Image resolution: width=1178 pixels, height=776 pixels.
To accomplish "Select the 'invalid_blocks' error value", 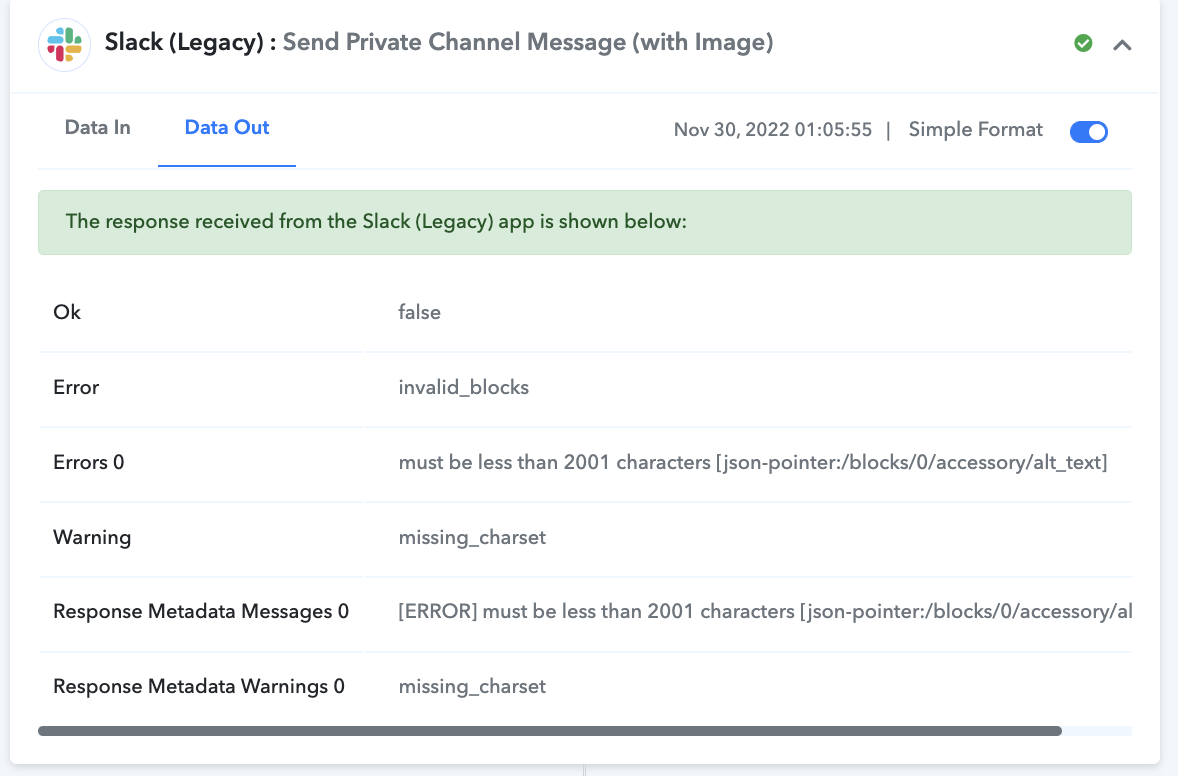I will pos(464,388).
